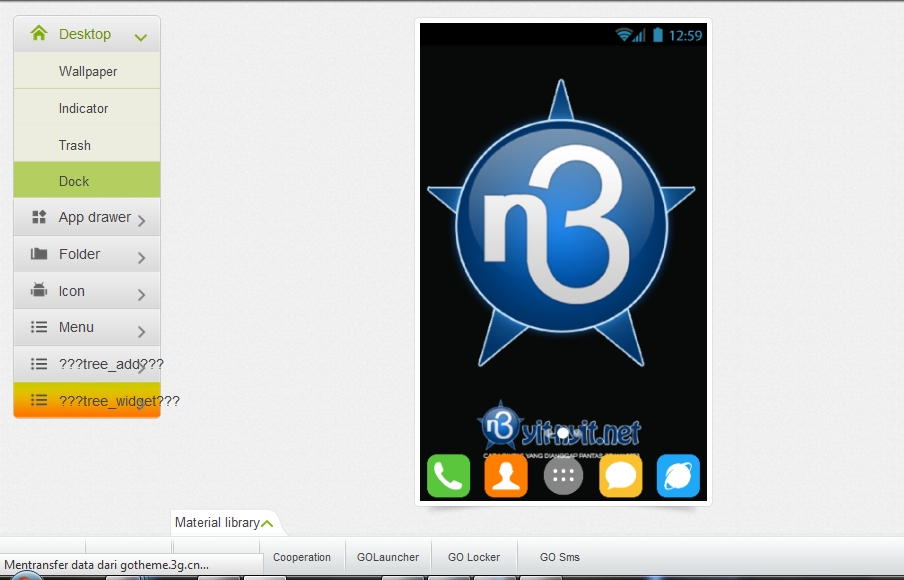Click the battery icon in phone status bar
904x580 pixels.
click(658, 35)
